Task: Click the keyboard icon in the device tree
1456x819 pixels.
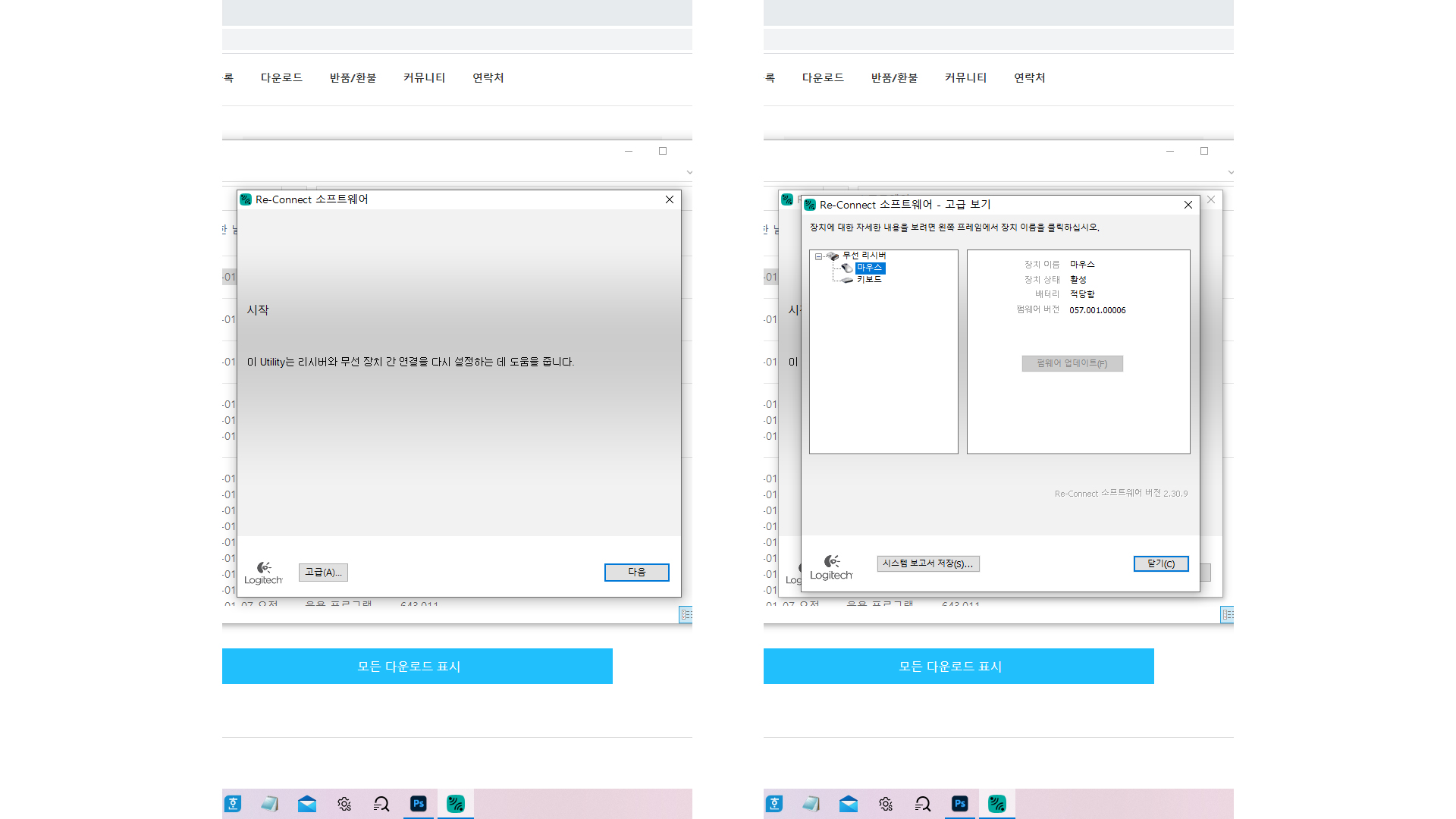Action: tap(847, 280)
